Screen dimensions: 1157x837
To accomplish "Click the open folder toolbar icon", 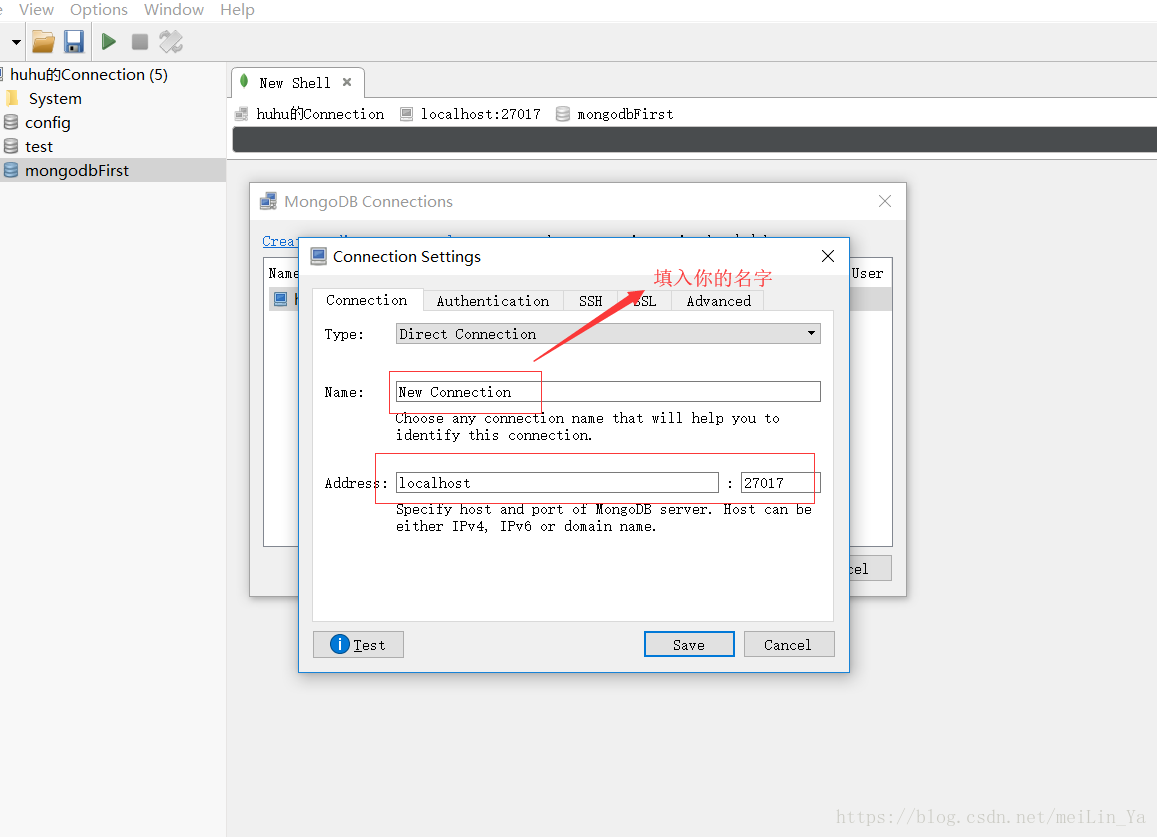I will point(43,42).
